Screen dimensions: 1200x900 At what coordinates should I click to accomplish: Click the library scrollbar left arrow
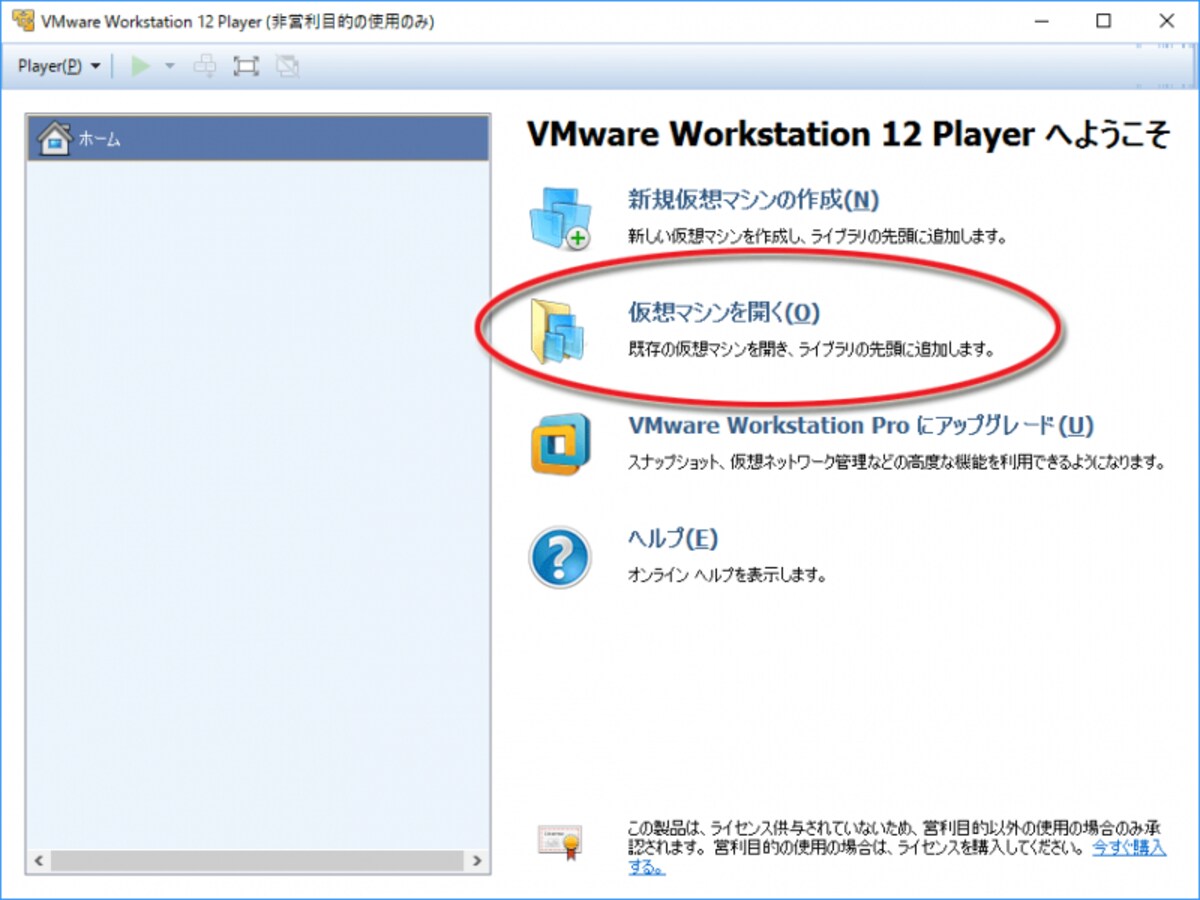coord(40,860)
